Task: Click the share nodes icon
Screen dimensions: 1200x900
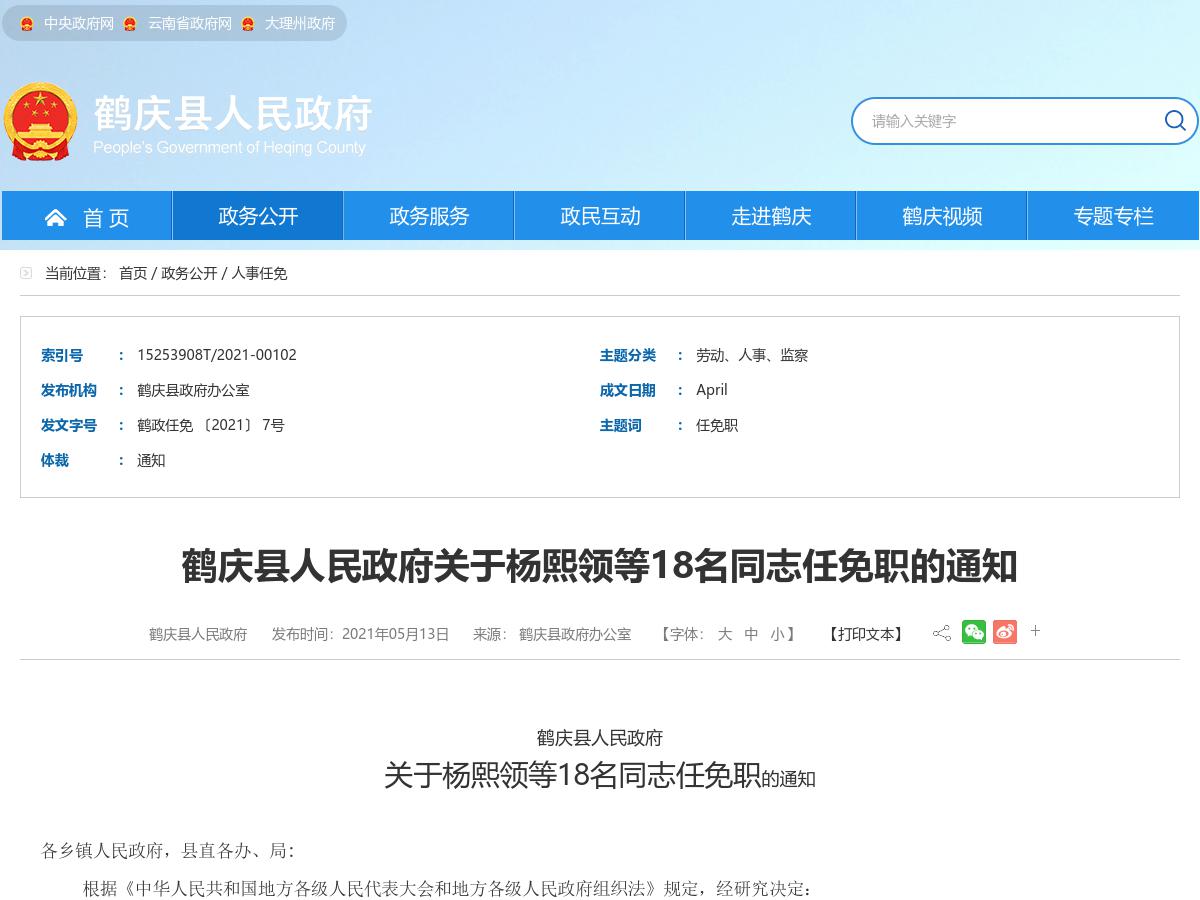Action: point(941,633)
